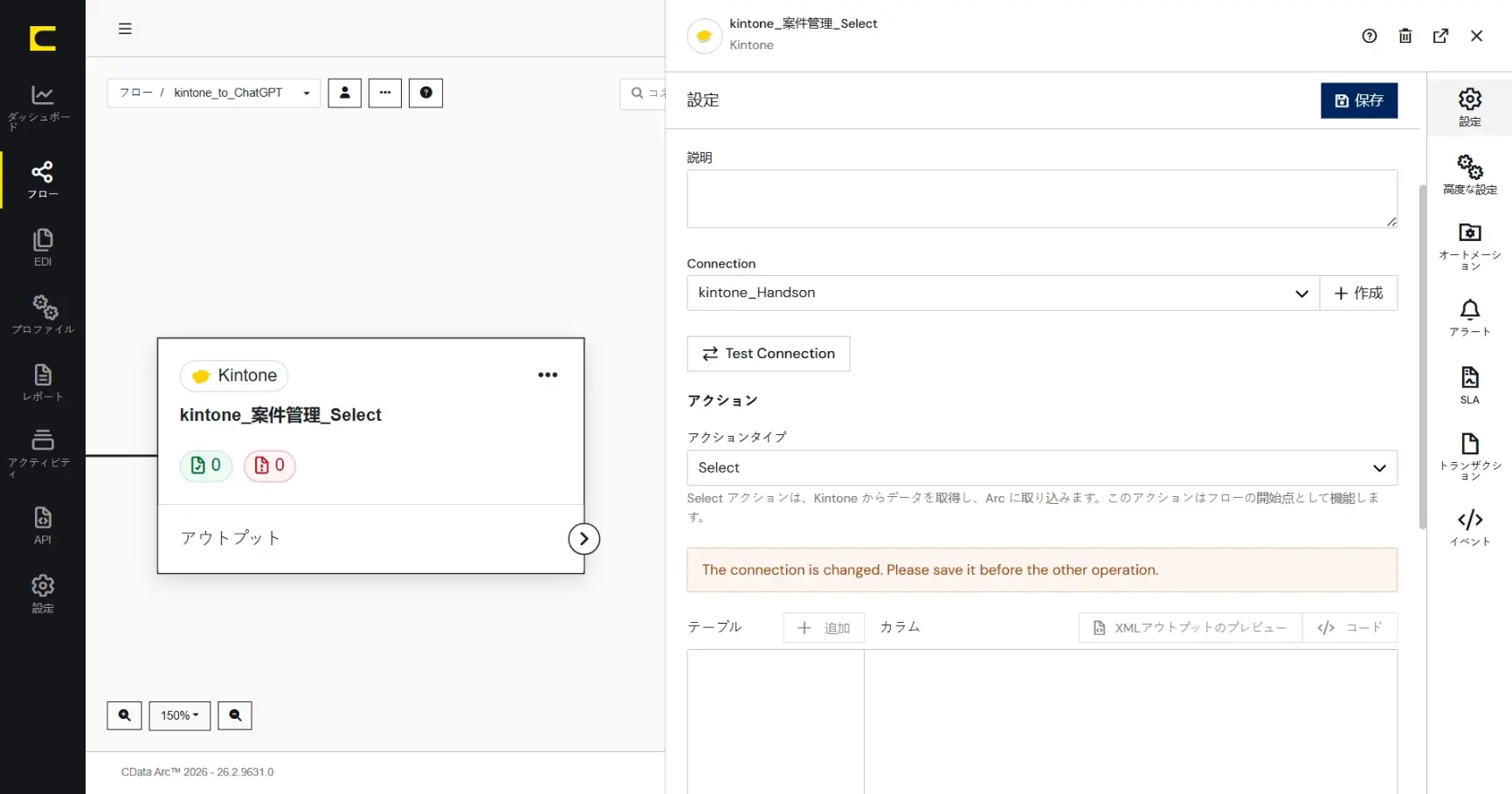Click the flow help question-mark button
The image size is (1512, 794).
coord(426,93)
